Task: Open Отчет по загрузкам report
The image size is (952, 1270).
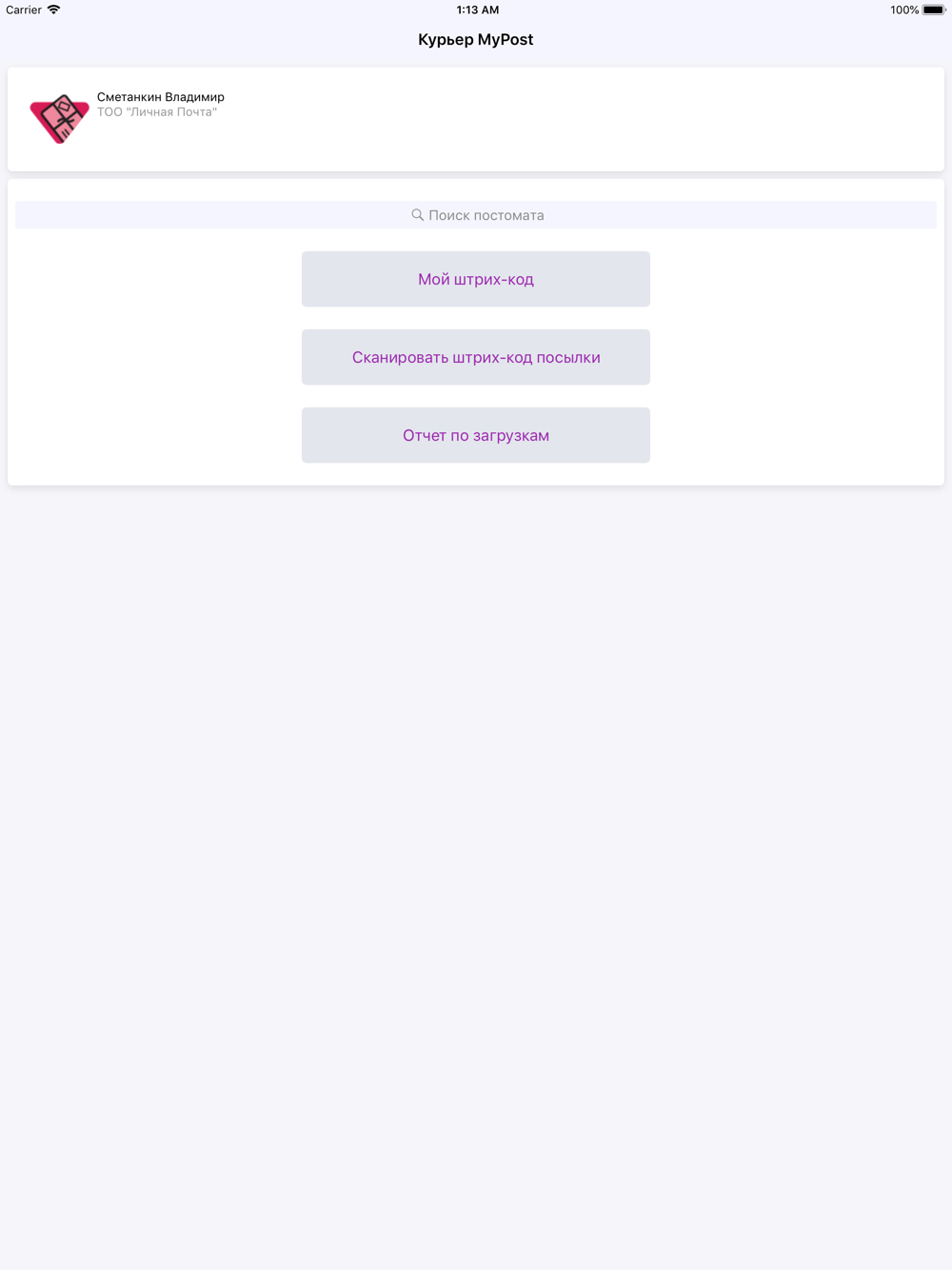Action: (476, 435)
